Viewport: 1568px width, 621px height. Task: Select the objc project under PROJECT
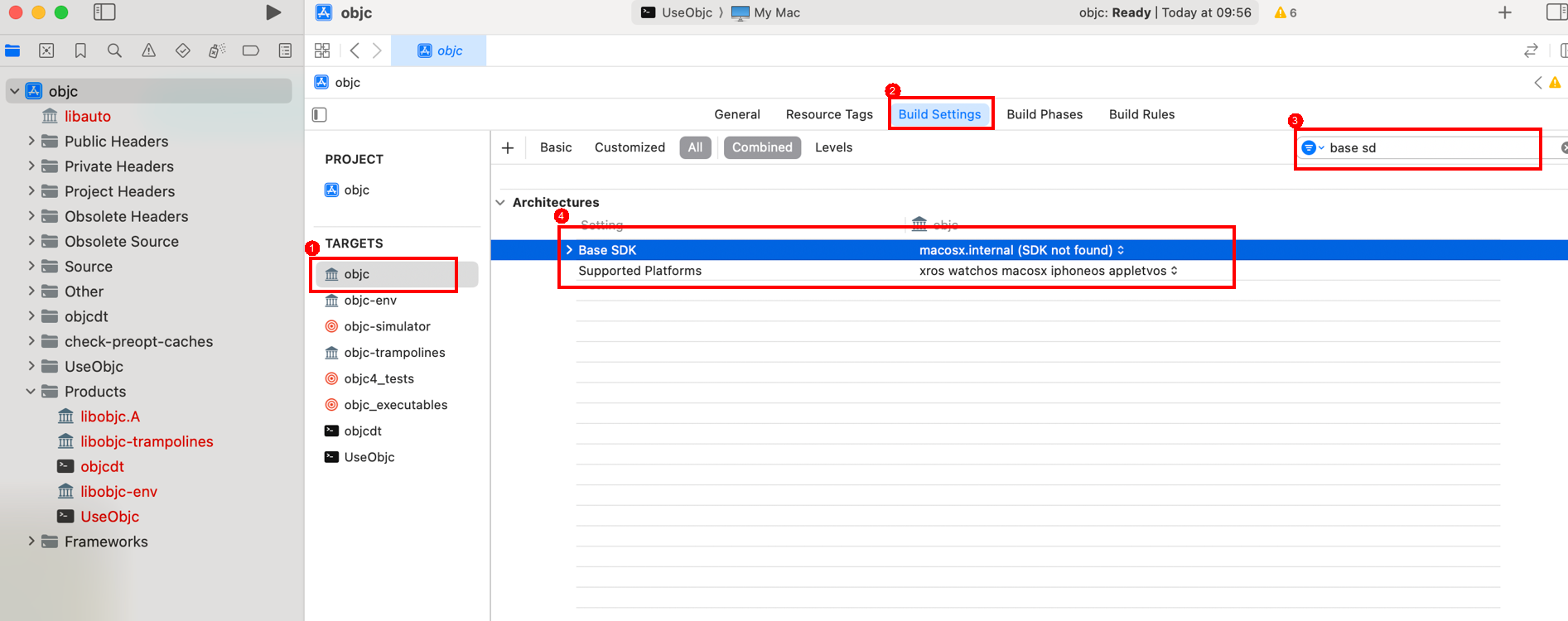(x=347, y=190)
